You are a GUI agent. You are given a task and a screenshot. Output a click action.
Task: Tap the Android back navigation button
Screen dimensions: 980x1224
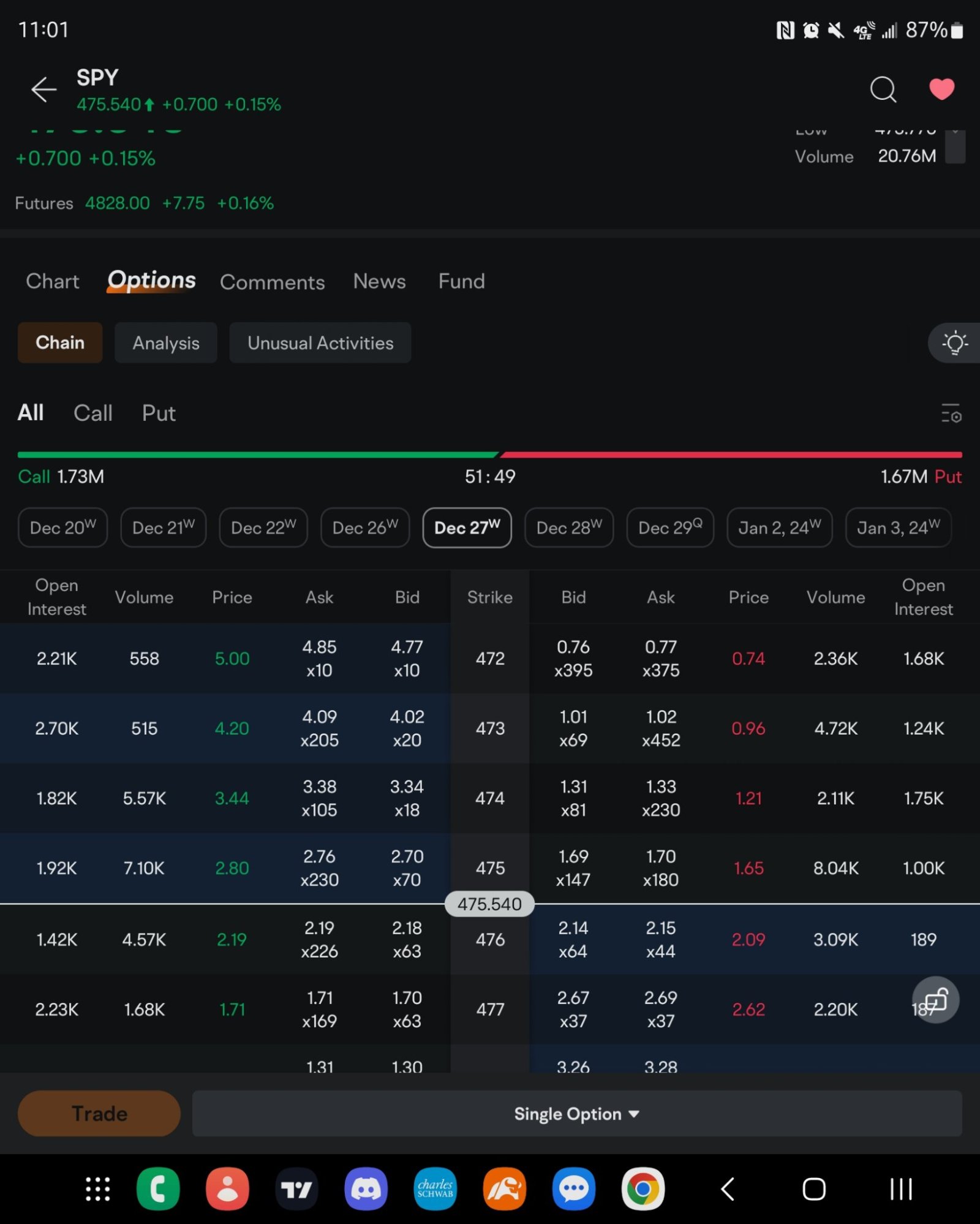tap(727, 1189)
